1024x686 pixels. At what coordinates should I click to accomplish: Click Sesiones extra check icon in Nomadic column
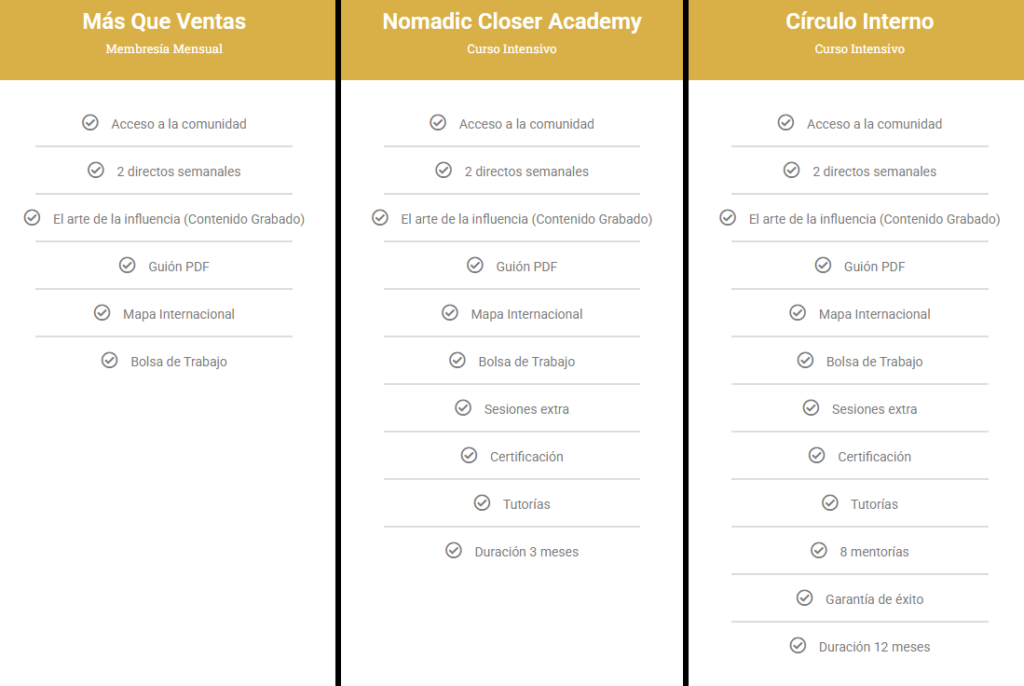coord(462,408)
